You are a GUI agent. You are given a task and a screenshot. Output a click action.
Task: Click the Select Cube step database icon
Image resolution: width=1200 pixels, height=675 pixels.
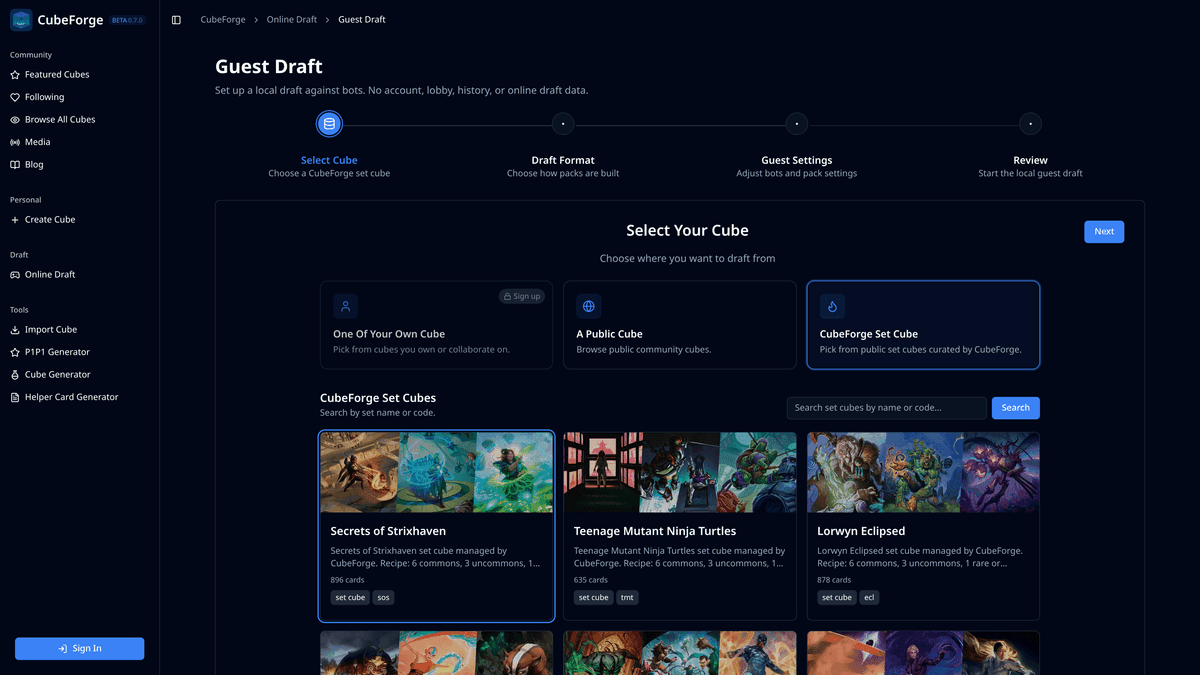click(329, 124)
